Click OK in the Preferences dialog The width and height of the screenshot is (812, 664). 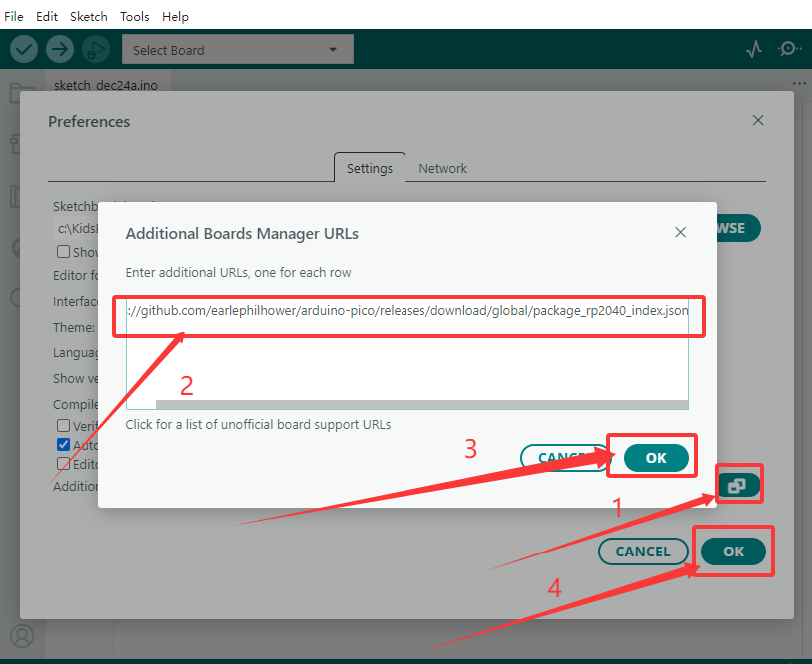(733, 552)
